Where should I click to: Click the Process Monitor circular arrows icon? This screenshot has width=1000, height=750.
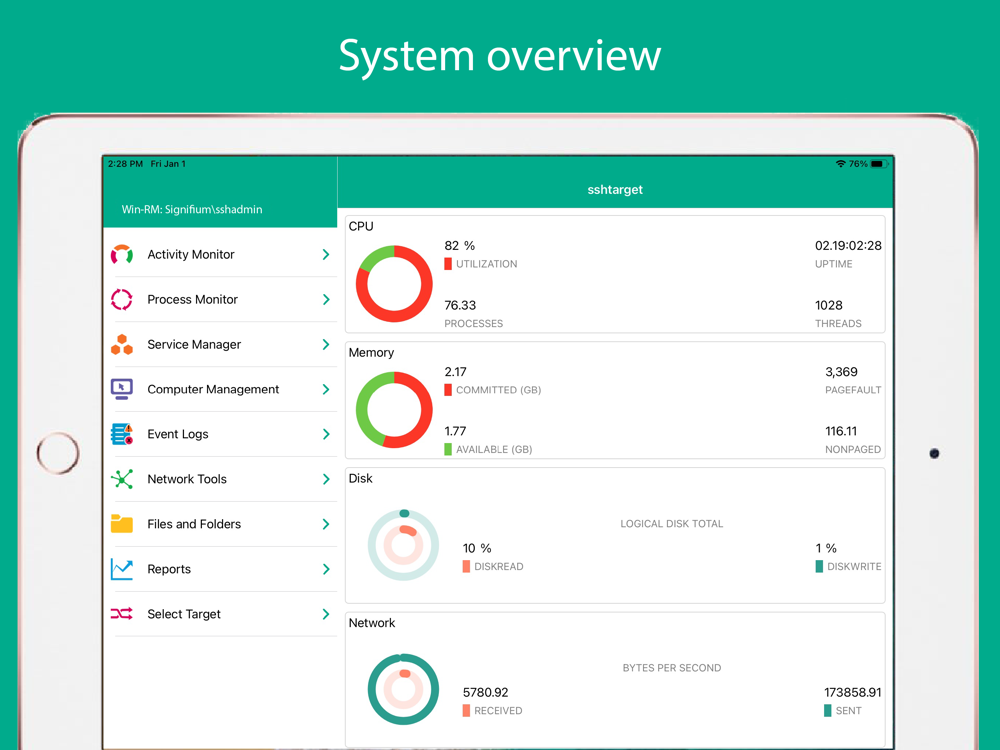[x=122, y=299]
